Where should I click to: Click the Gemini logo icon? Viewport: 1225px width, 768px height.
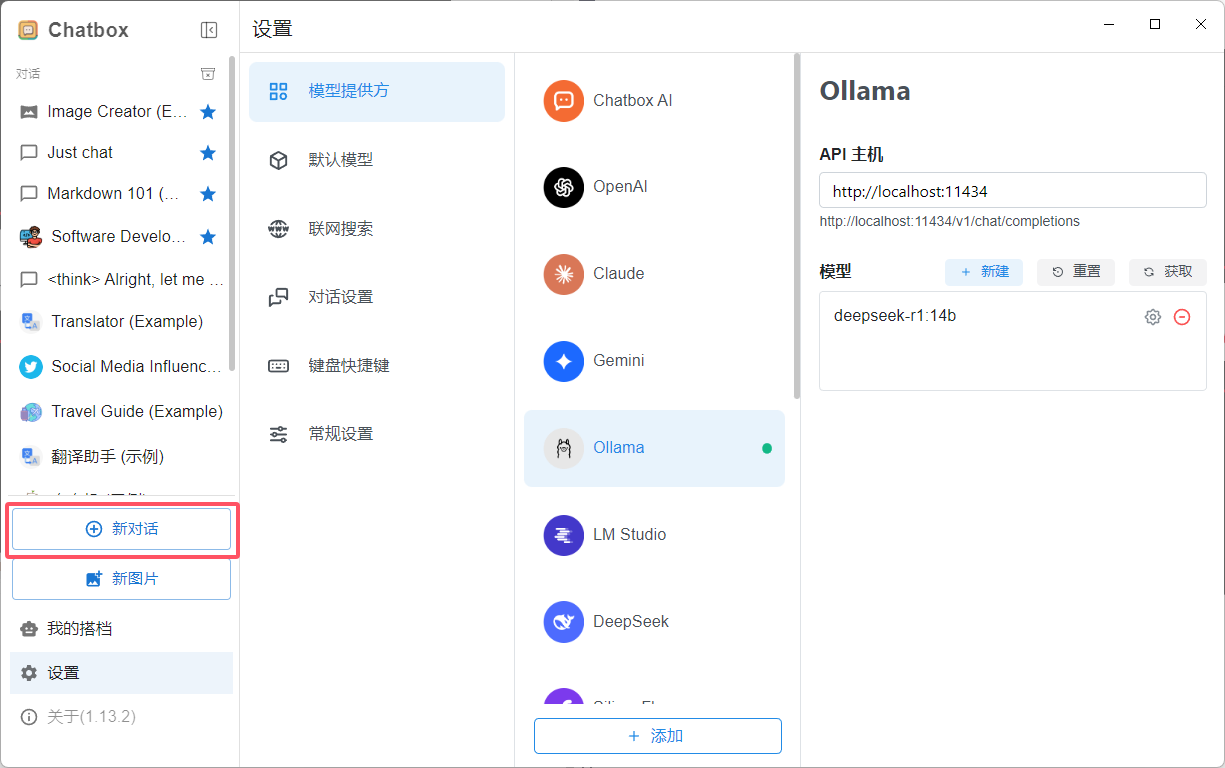tap(564, 361)
